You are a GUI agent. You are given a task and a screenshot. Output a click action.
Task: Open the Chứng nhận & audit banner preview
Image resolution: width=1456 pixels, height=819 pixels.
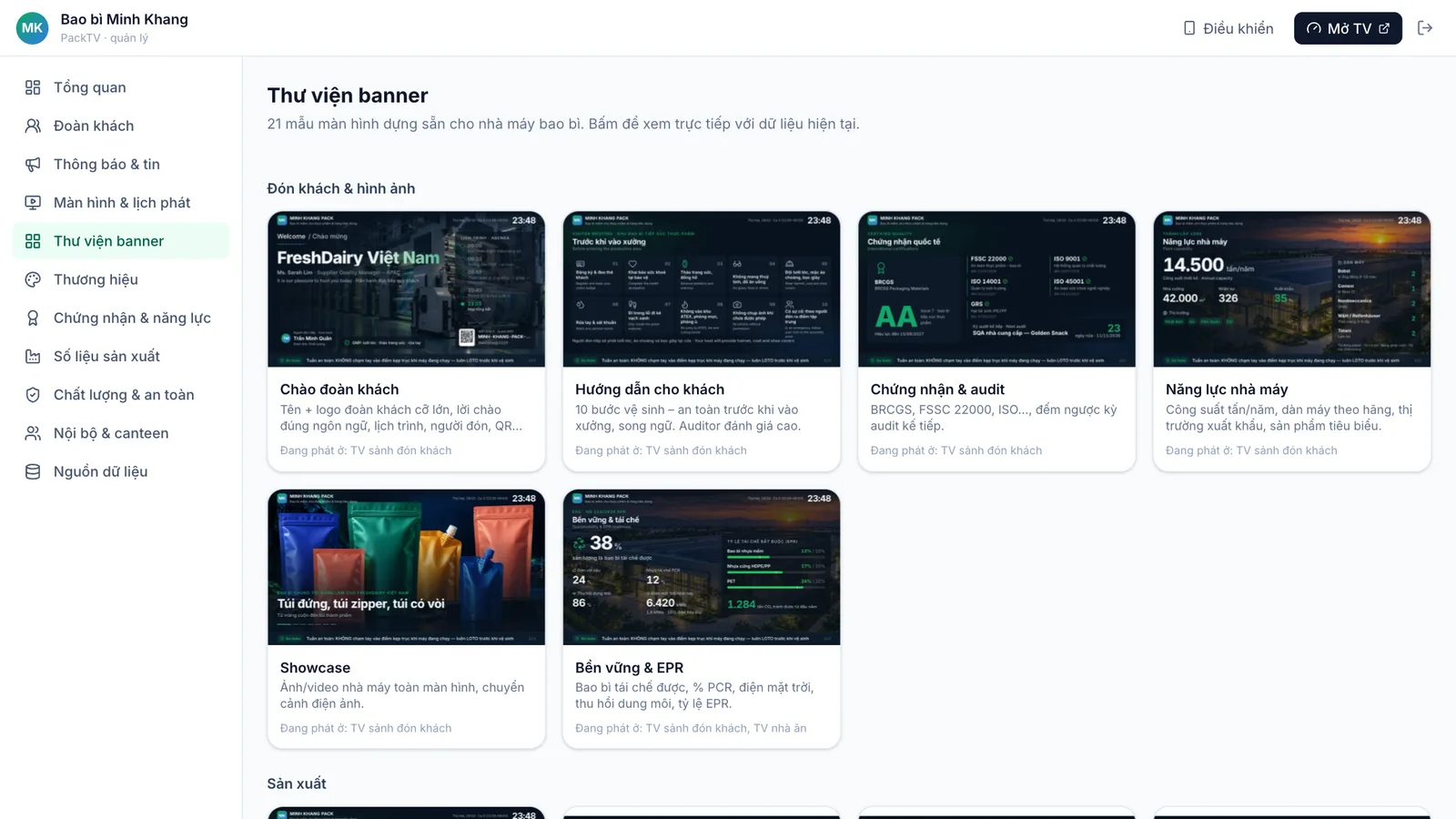[x=996, y=289]
